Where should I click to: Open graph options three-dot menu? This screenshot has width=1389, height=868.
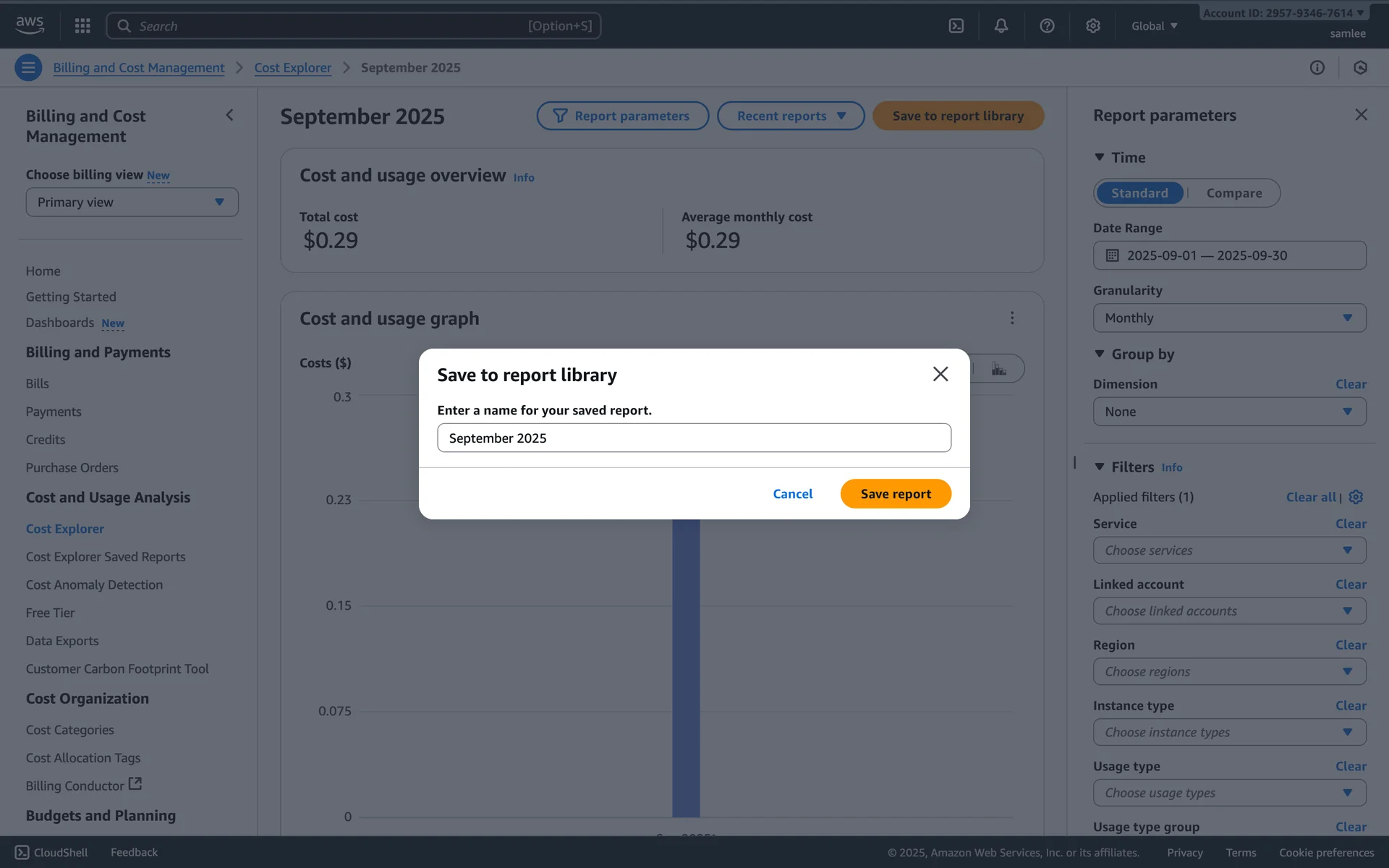click(1011, 318)
